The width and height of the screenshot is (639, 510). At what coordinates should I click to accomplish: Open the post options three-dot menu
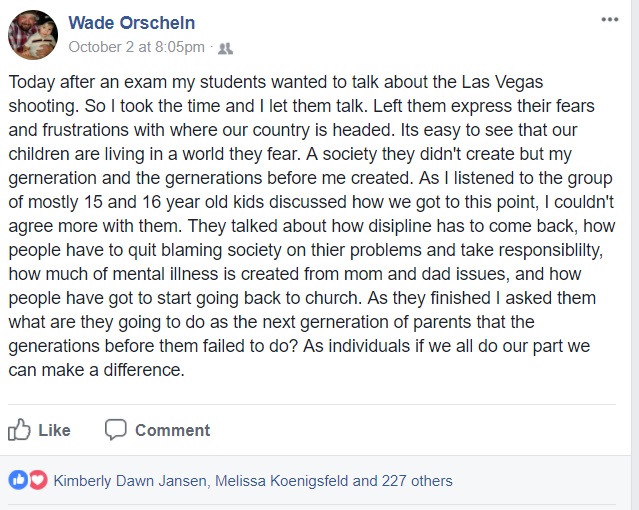click(x=609, y=20)
